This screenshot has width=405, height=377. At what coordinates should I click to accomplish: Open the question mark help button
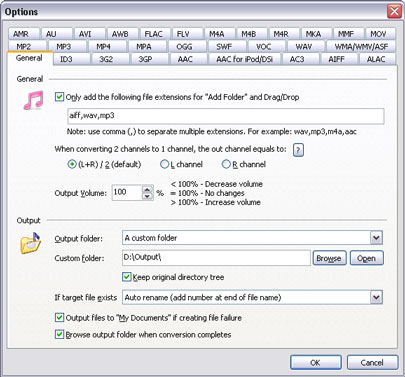(x=298, y=150)
